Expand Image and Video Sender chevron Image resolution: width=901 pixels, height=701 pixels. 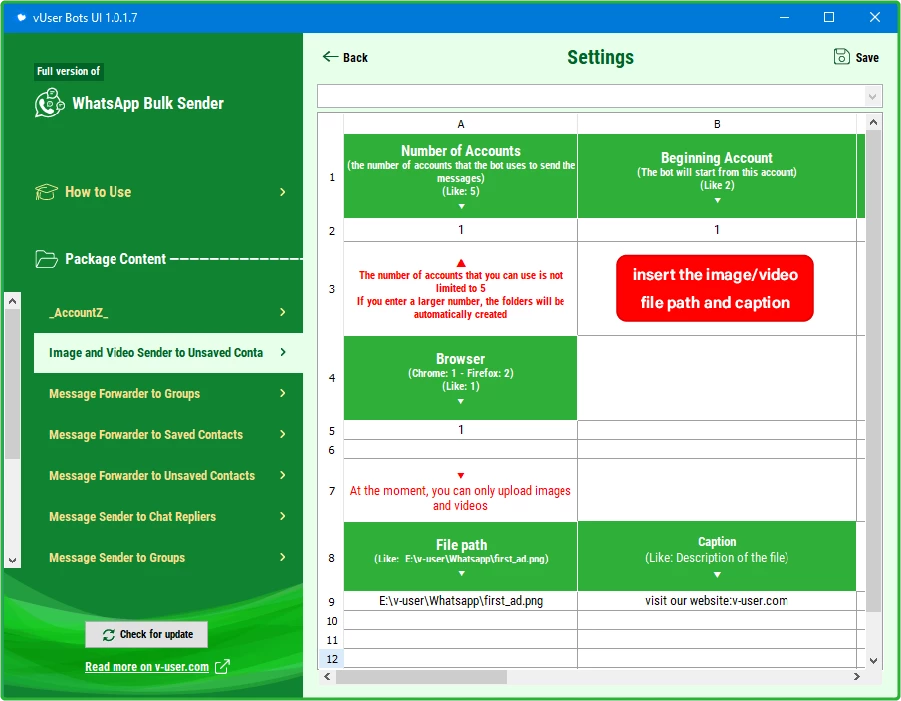click(283, 352)
